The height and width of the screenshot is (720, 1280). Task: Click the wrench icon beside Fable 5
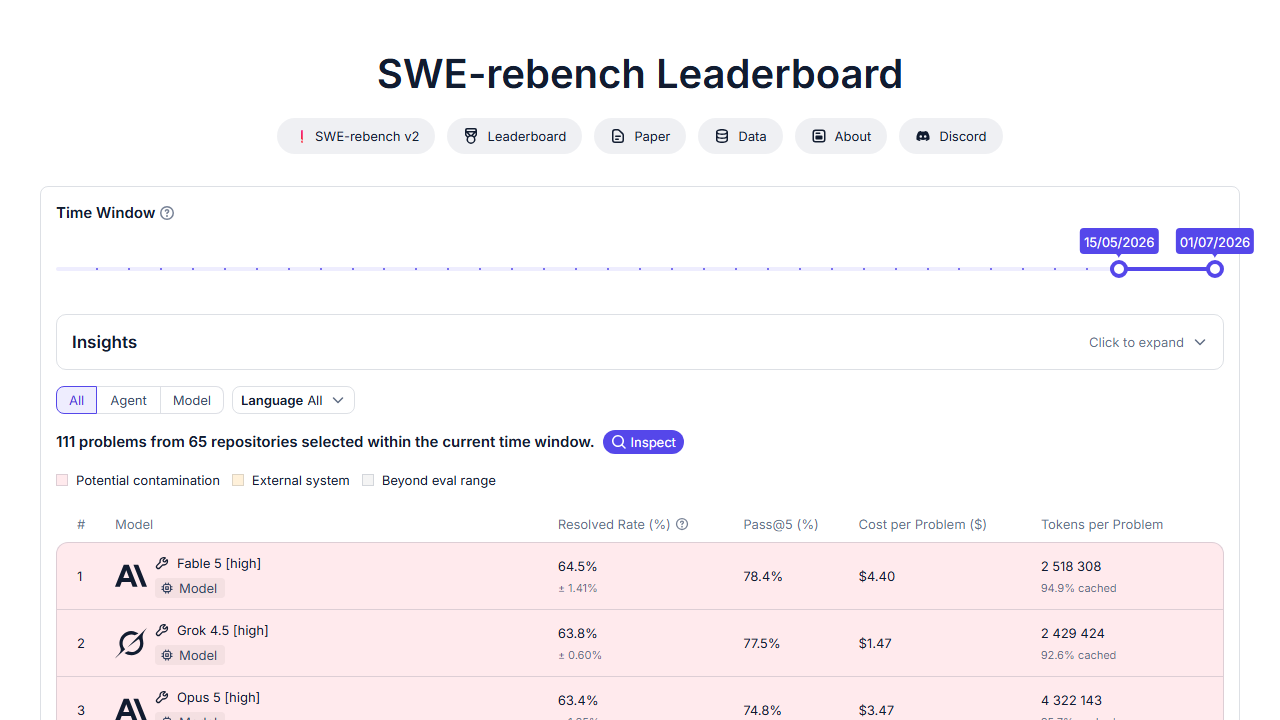click(x=162, y=563)
